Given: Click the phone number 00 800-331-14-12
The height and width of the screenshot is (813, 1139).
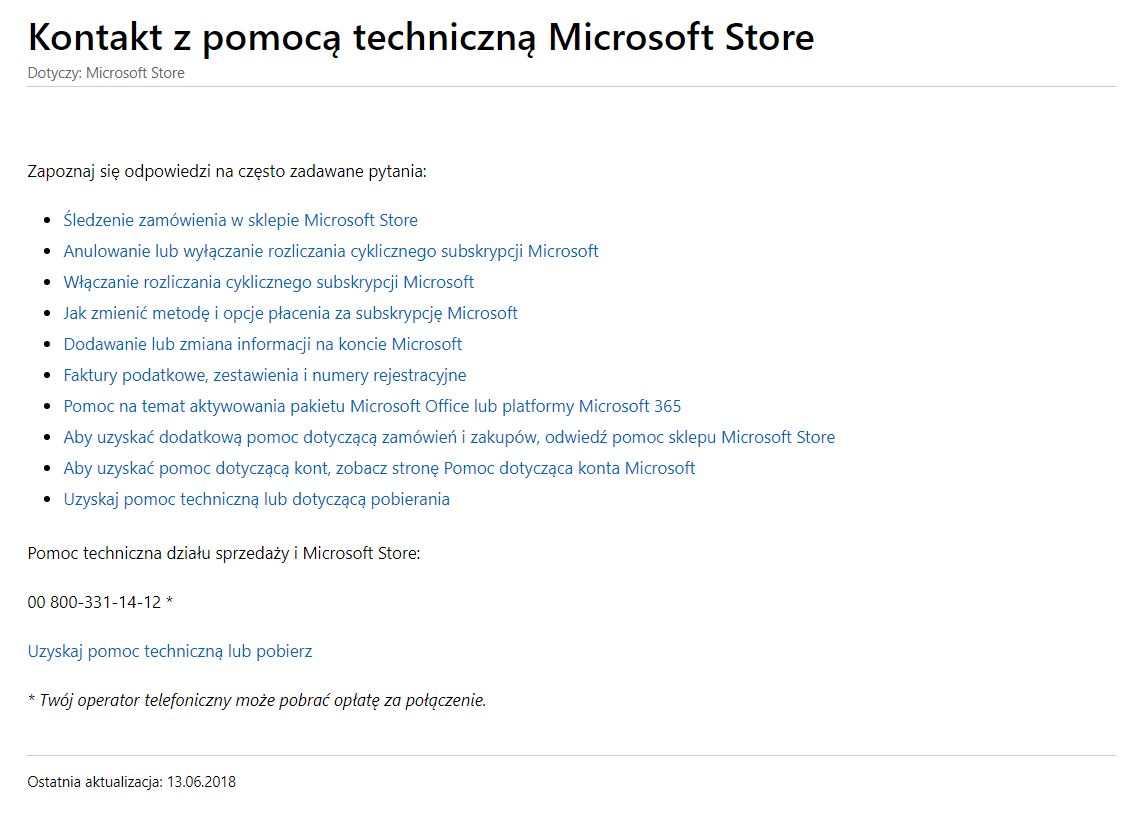Looking at the screenshot, I should [95, 602].
